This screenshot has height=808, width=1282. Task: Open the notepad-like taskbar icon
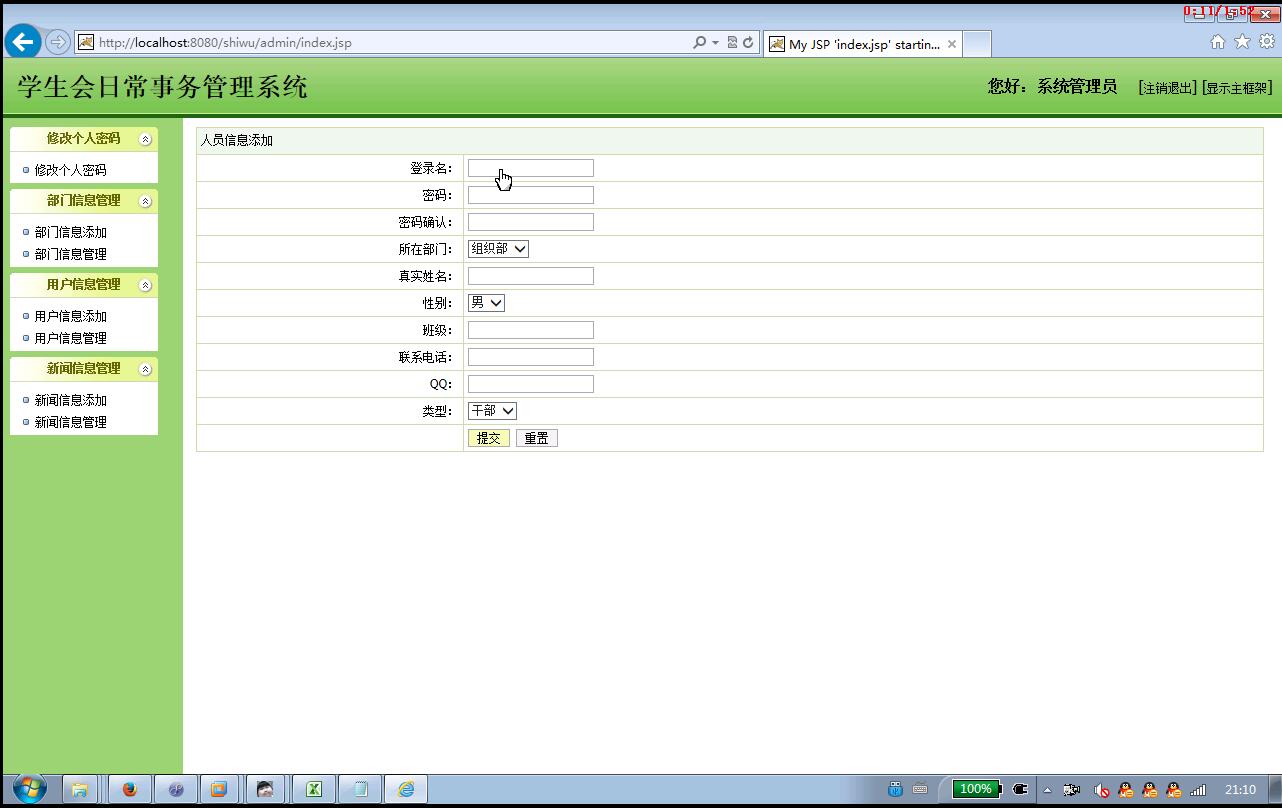tap(360, 789)
